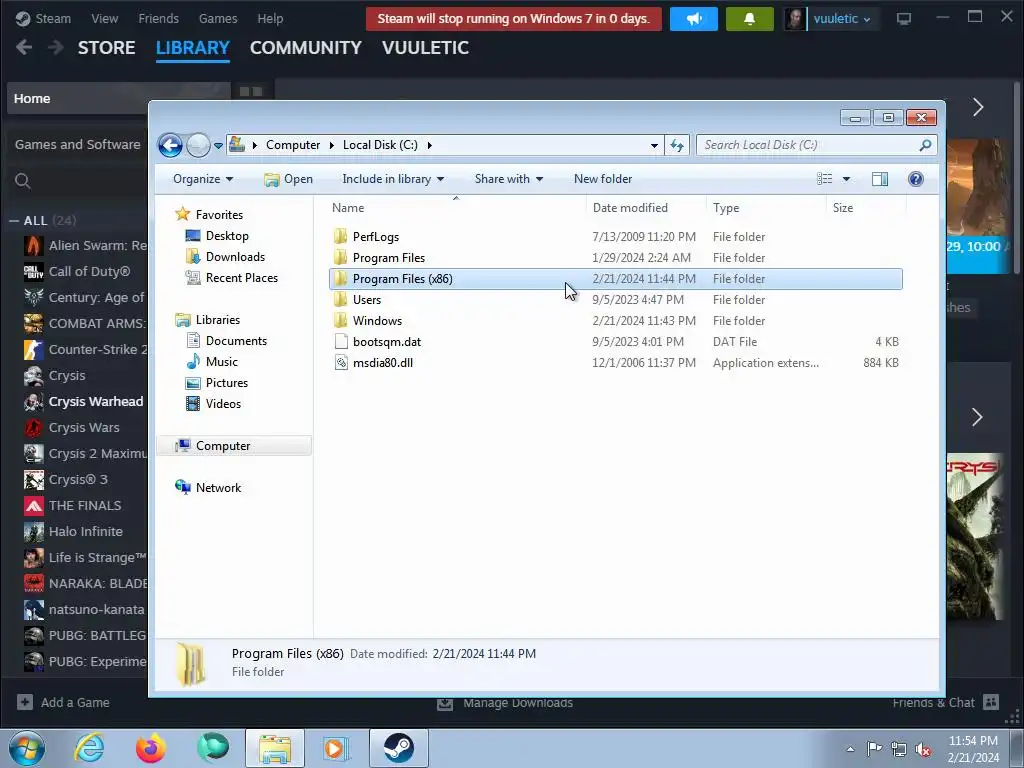
Task: Open the Friends menu in Steam
Action: tap(159, 18)
